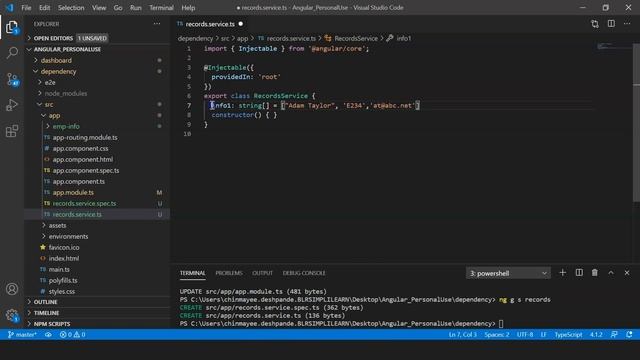Open the Extensions view

[x=12, y=131]
